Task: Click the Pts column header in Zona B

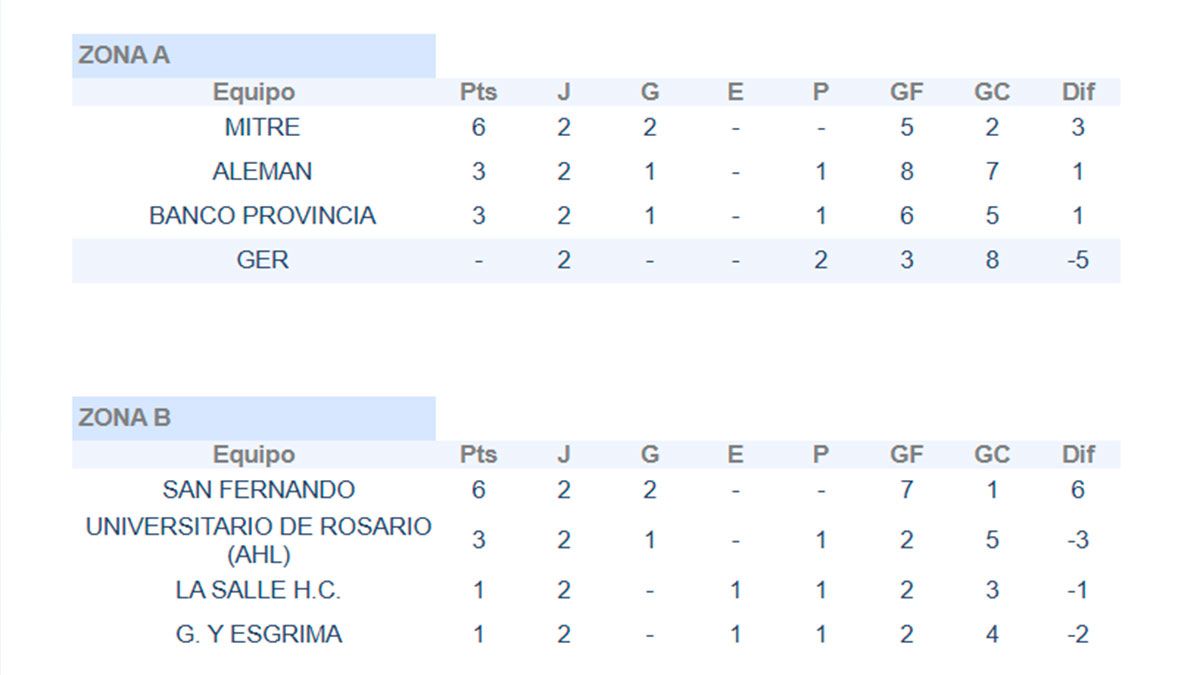Action: pyautogui.click(x=478, y=455)
